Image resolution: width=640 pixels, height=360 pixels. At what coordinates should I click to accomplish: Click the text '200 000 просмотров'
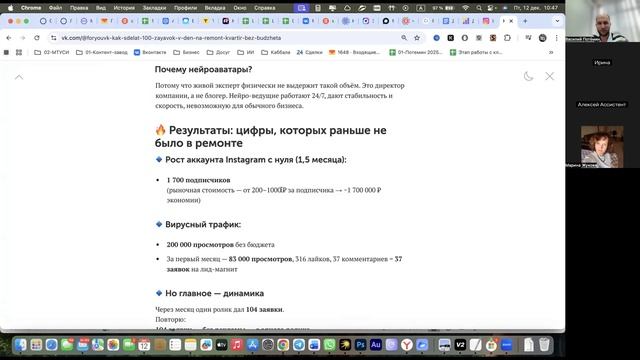point(200,244)
